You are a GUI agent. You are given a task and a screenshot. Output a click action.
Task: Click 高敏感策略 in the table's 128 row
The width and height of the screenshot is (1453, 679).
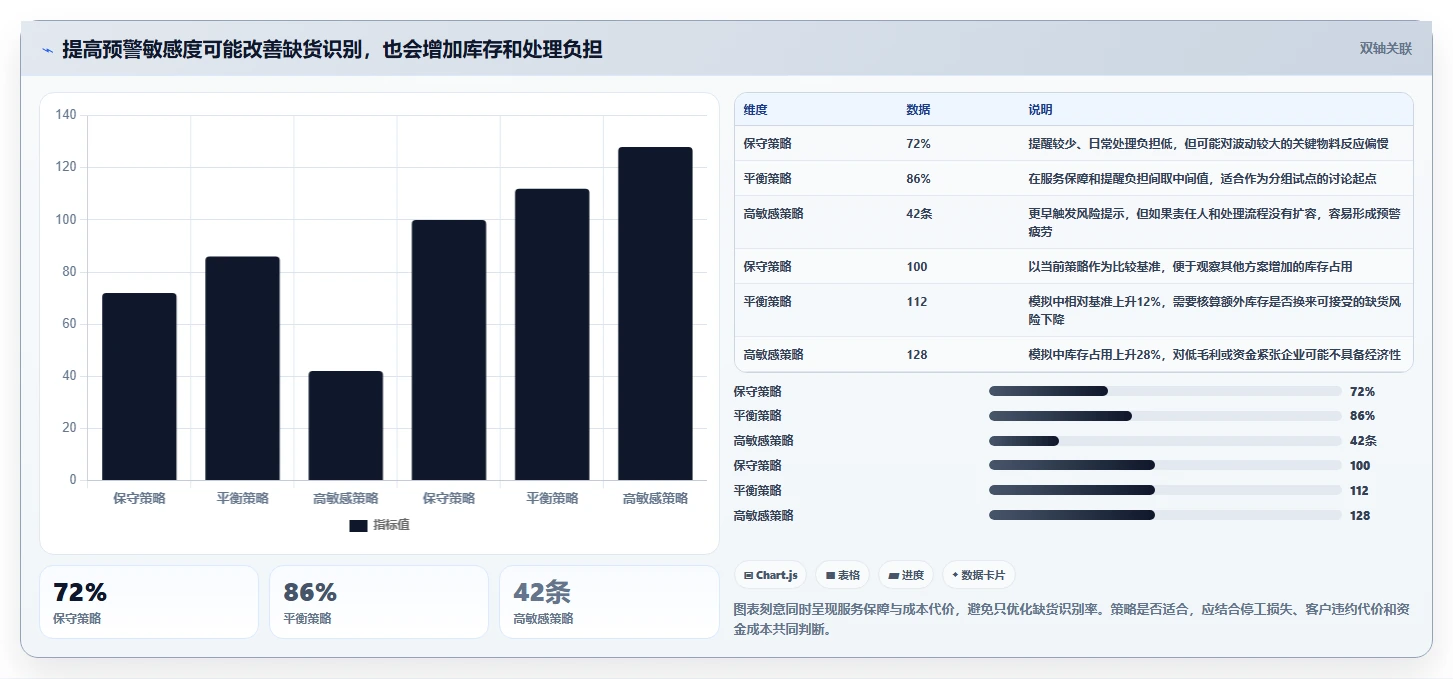point(774,355)
